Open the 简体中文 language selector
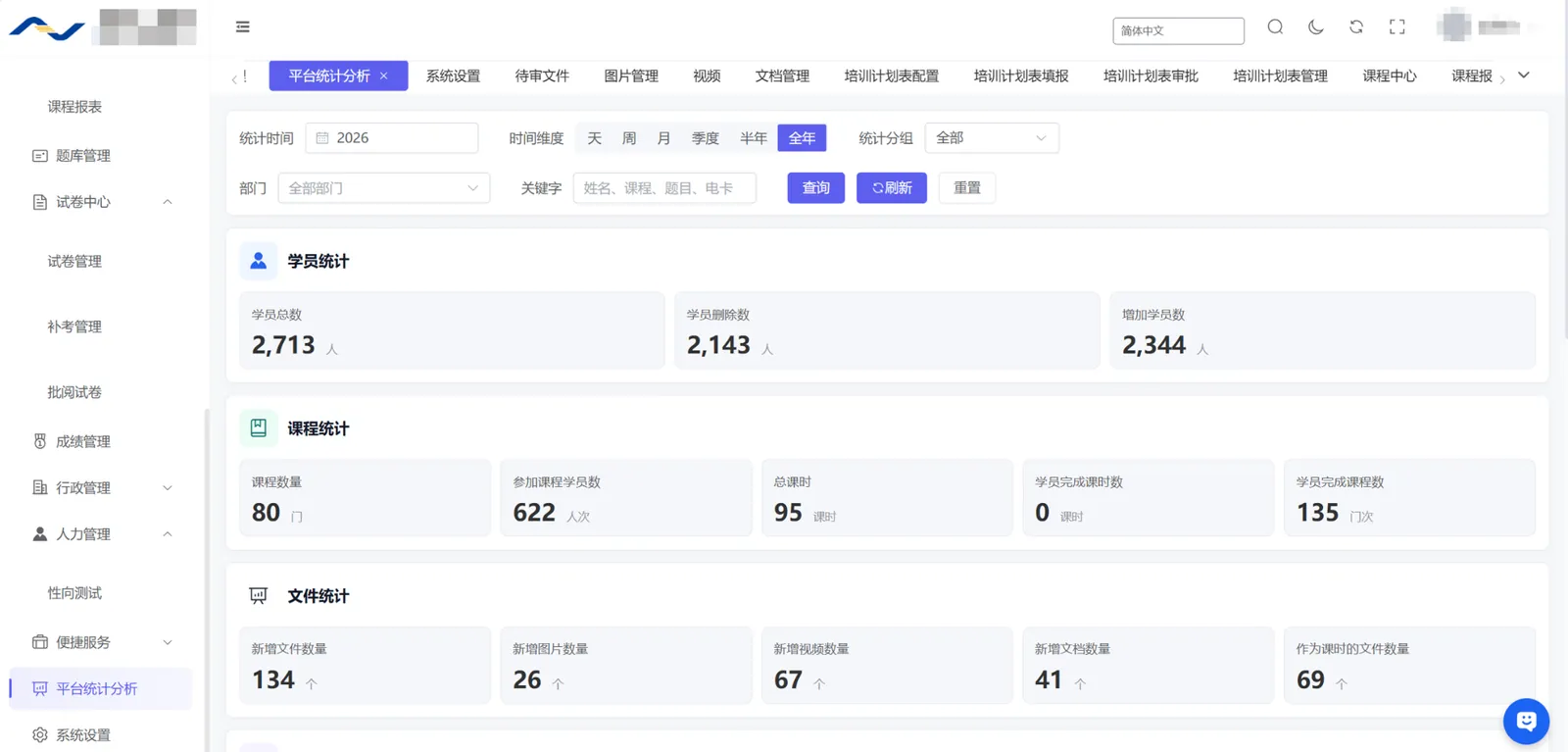Screen dimensions: 1568x752 click(1178, 30)
